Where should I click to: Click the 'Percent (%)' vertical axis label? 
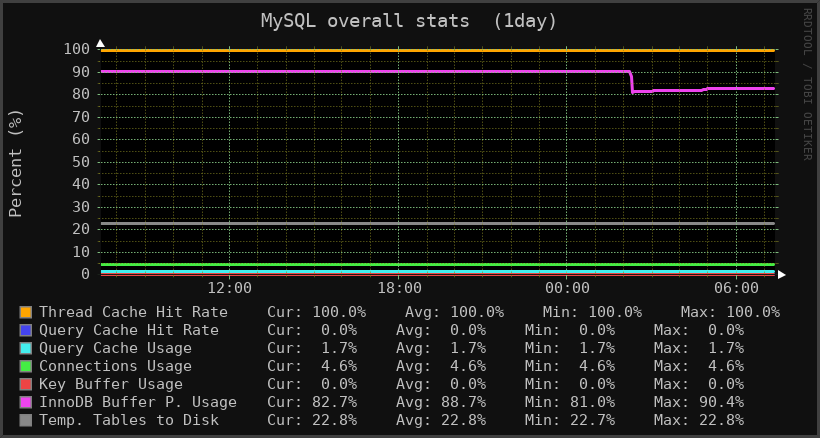(16, 163)
